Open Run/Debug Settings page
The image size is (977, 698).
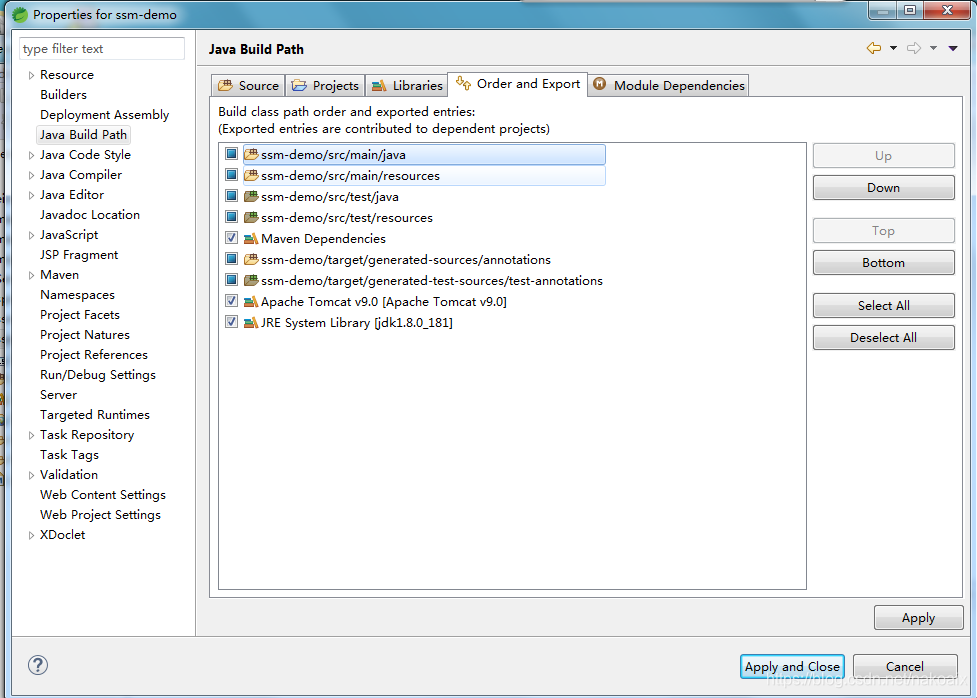(98, 375)
